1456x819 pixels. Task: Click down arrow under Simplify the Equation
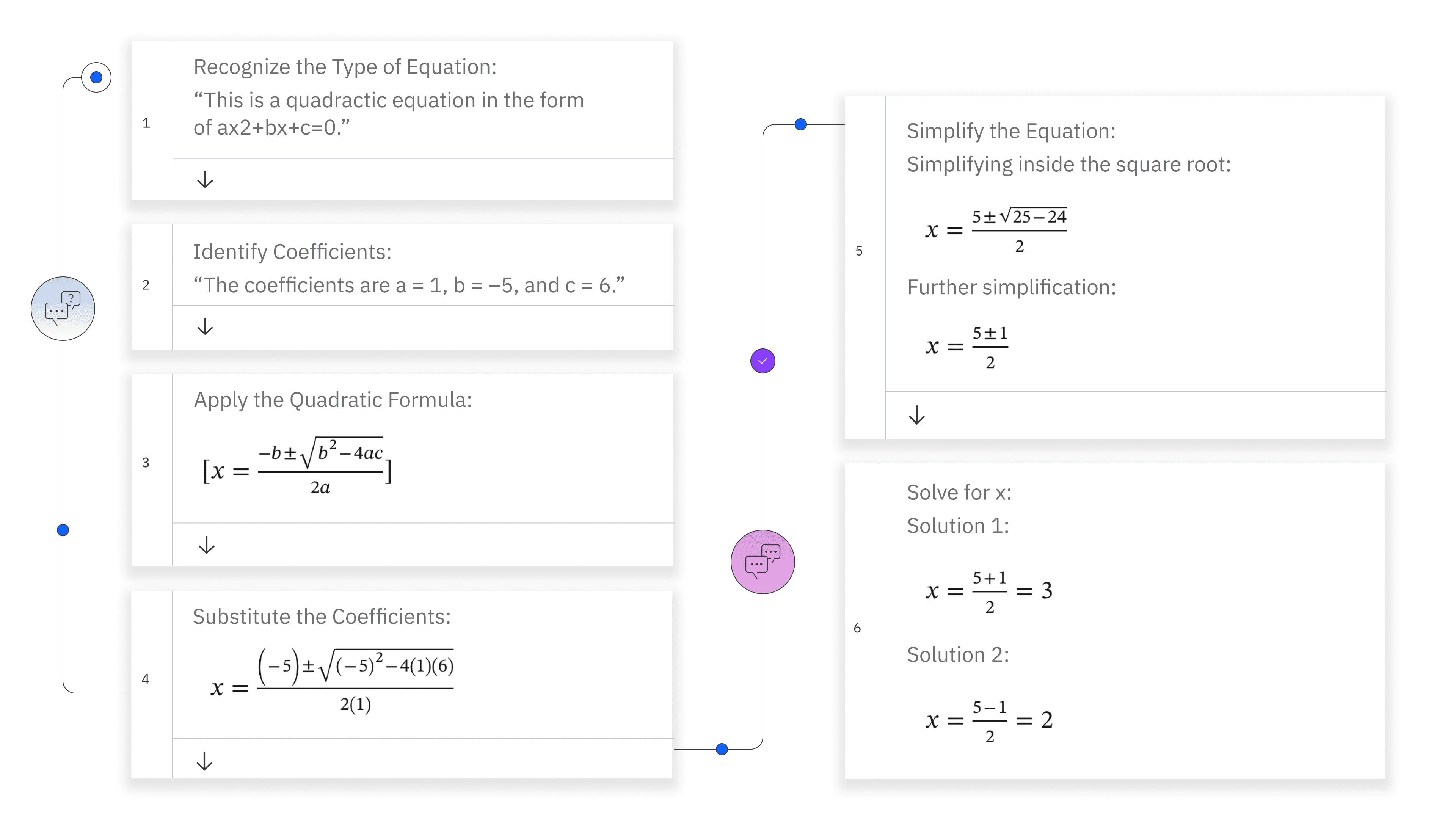click(x=916, y=416)
